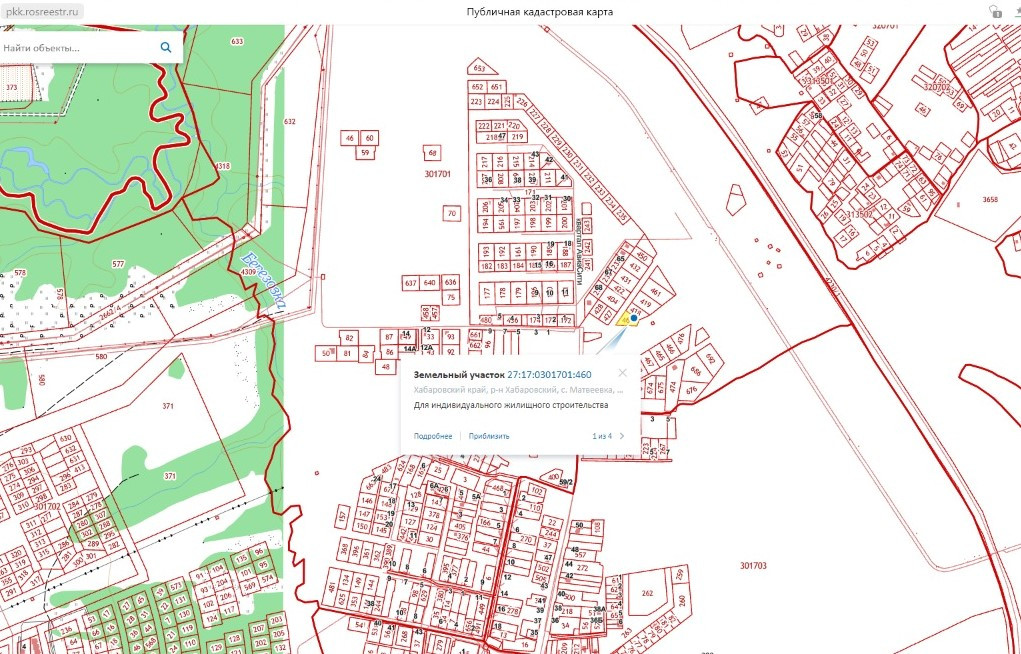Go to next result arrow beside '1 из 4'
The width and height of the screenshot is (1021, 654).
(x=622, y=436)
